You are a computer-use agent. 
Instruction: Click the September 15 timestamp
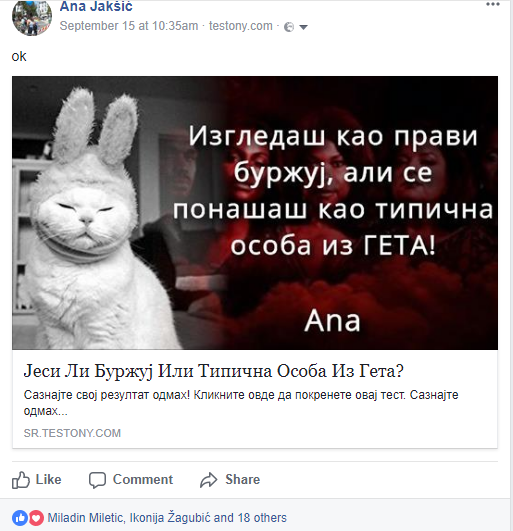(129, 26)
